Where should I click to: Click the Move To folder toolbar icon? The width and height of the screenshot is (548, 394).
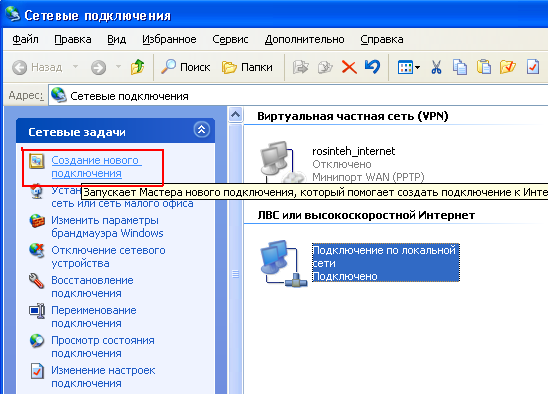[301, 67]
